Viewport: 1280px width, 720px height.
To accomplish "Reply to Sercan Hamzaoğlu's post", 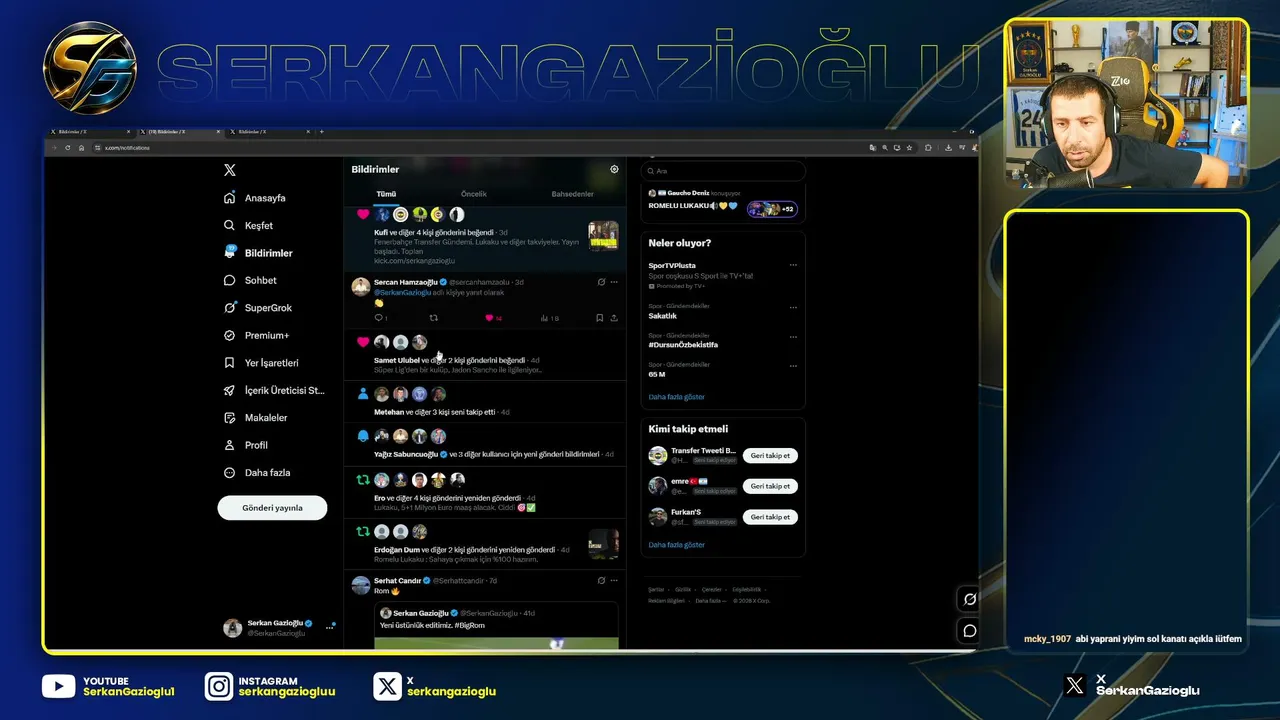I will tap(379, 318).
